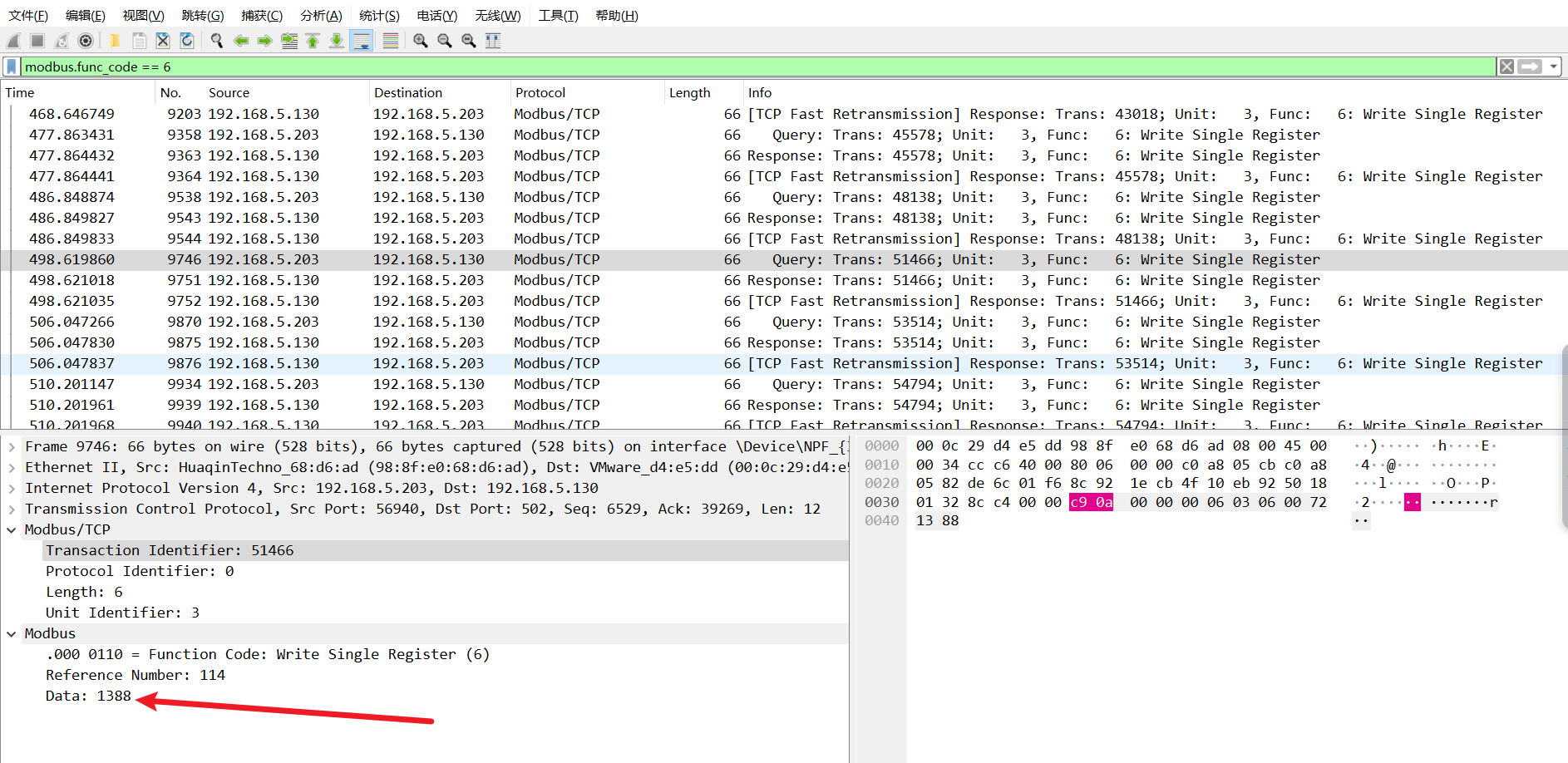Select packet number 9358 in the list
Viewport: 1568px width, 763px height.
(x=784, y=135)
